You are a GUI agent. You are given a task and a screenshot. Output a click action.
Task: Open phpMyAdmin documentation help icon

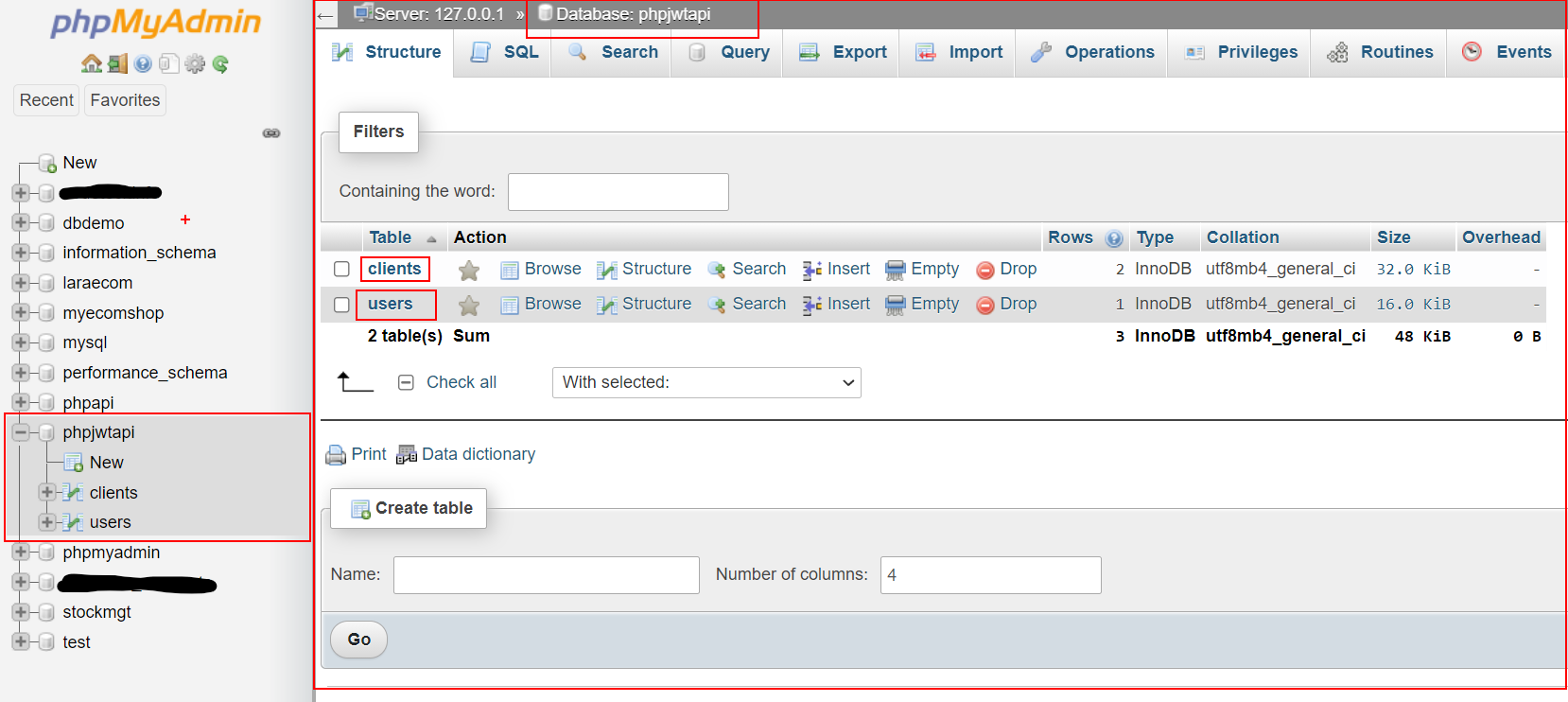pos(143,63)
